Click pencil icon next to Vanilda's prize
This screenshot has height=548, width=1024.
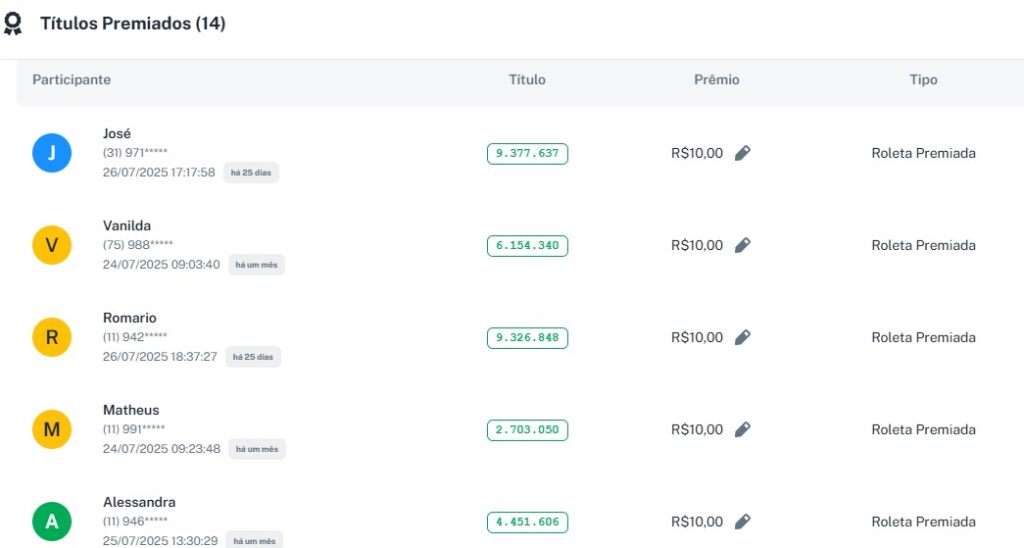tap(742, 245)
